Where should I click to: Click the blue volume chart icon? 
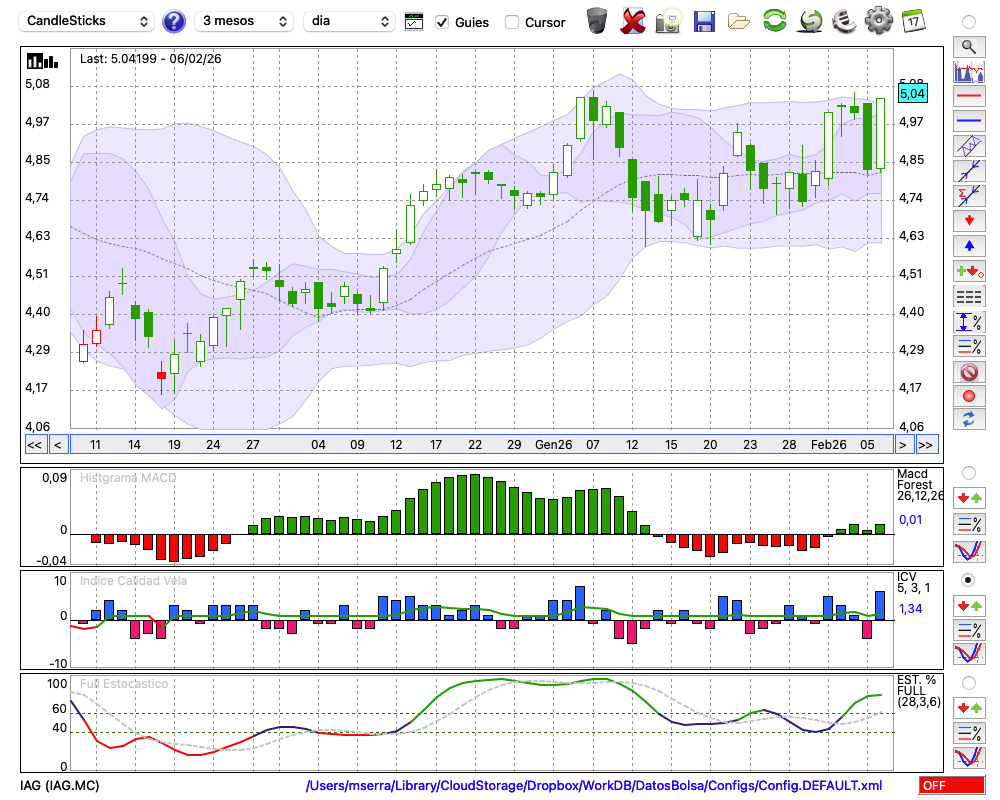pos(969,71)
